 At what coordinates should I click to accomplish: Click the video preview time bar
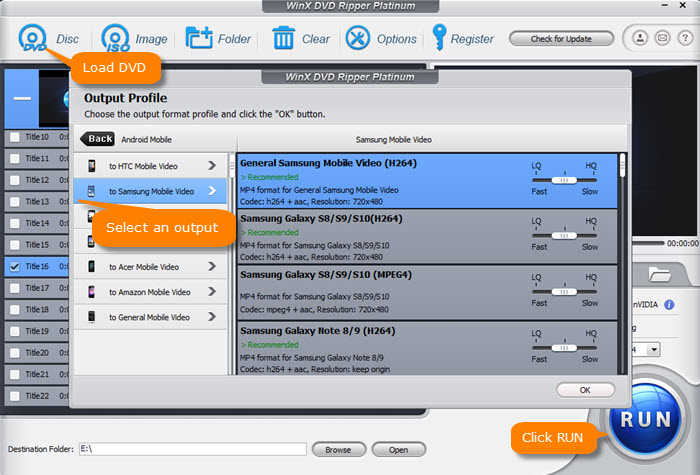tap(648, 243)
